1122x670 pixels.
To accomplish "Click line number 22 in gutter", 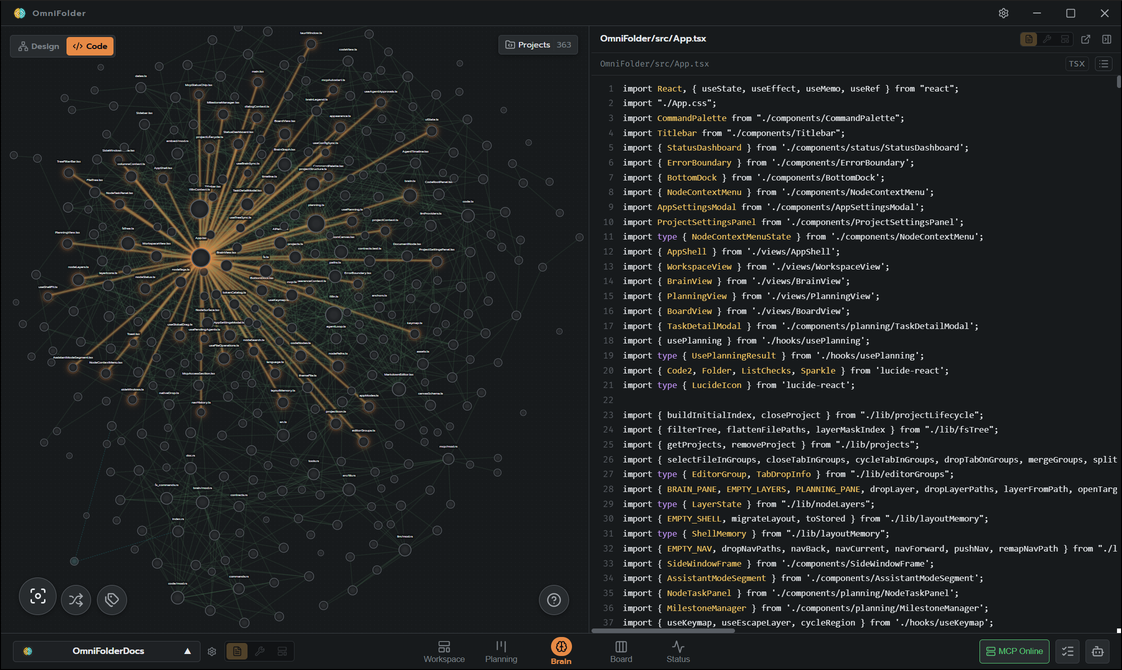I will [x=608, y=400].
